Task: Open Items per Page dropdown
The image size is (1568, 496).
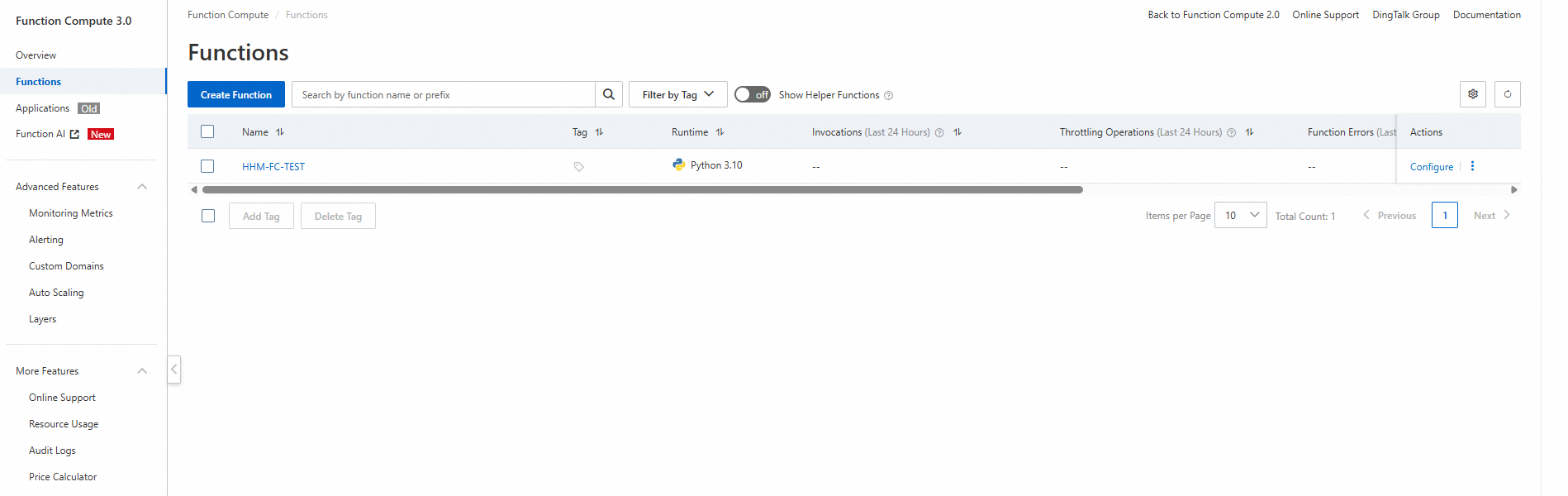Action: [1240, 215]
